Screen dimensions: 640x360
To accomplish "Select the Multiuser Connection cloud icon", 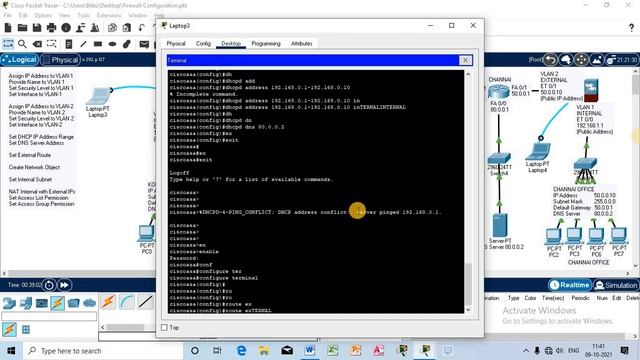I will pos(89,303).
